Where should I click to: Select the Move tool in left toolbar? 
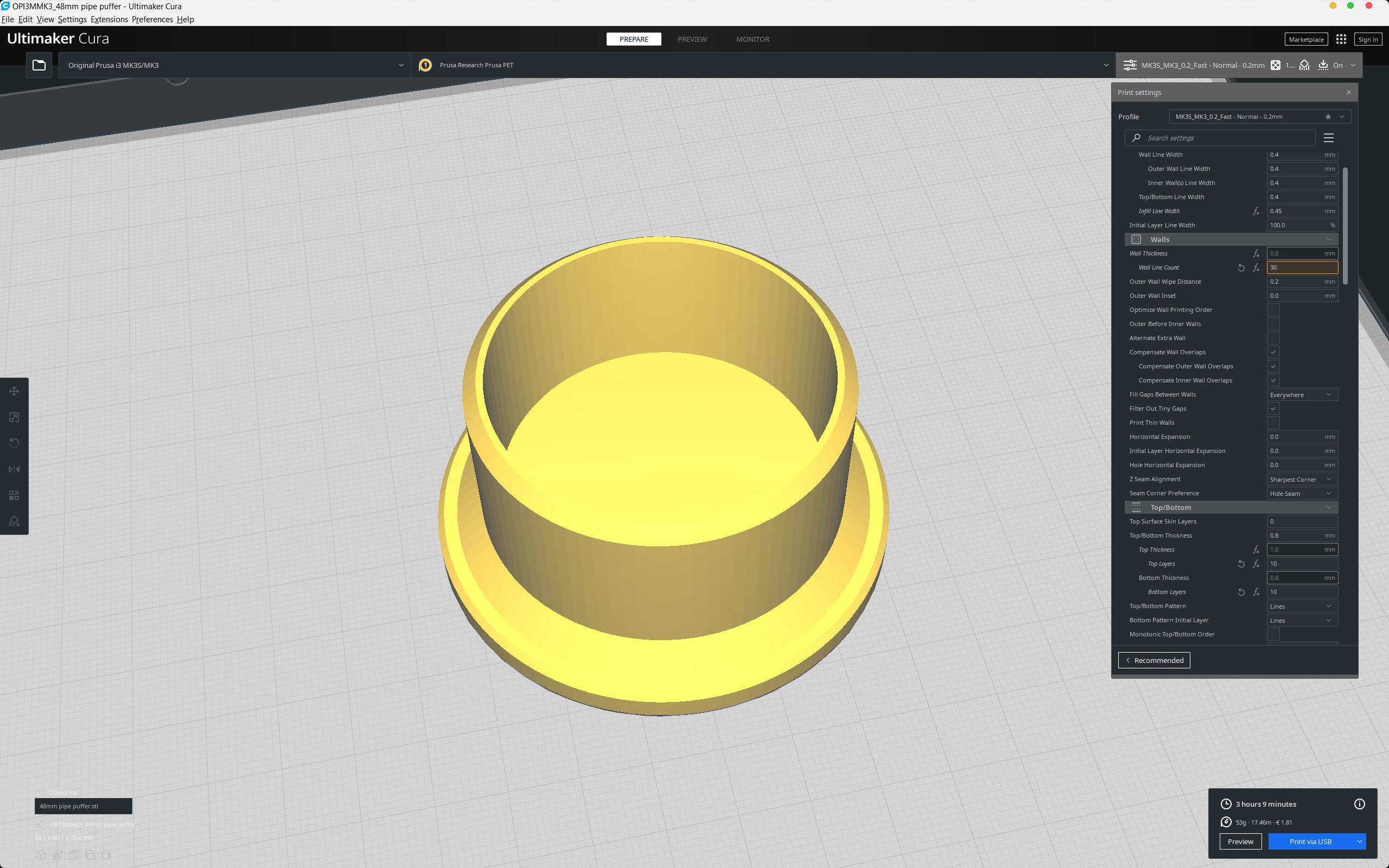(x=14, y=391)
